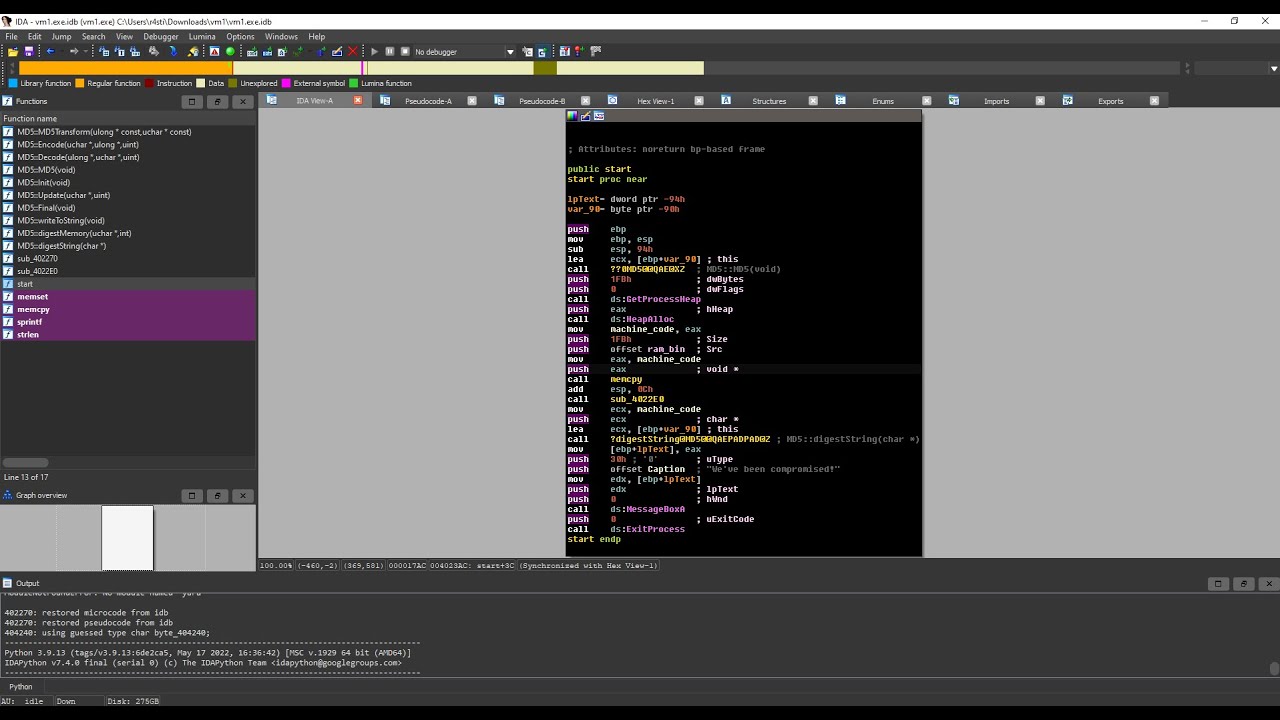1280x720 pixels.
Task: Switch to the Imports tab
Action: click(x=997, y=101)
